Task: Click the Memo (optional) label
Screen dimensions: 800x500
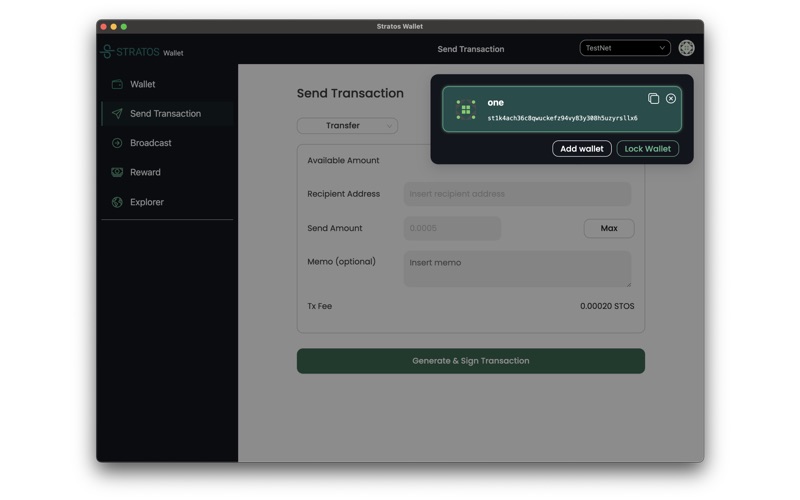Action: [x=341, y=262]
